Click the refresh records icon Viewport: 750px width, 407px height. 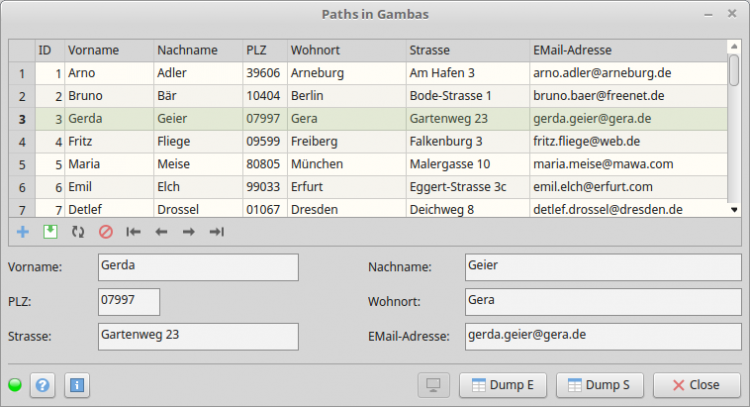tap(78, 232)
